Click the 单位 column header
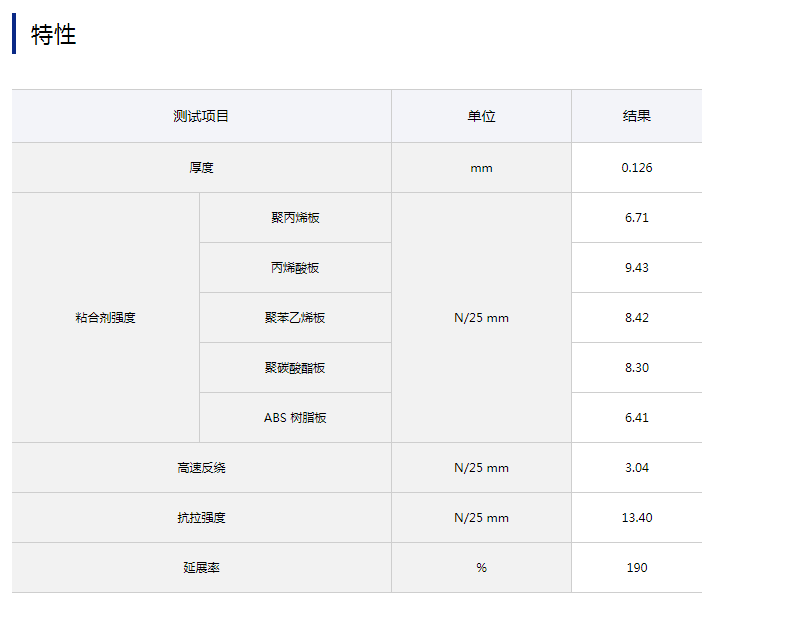 click(481, 116)
